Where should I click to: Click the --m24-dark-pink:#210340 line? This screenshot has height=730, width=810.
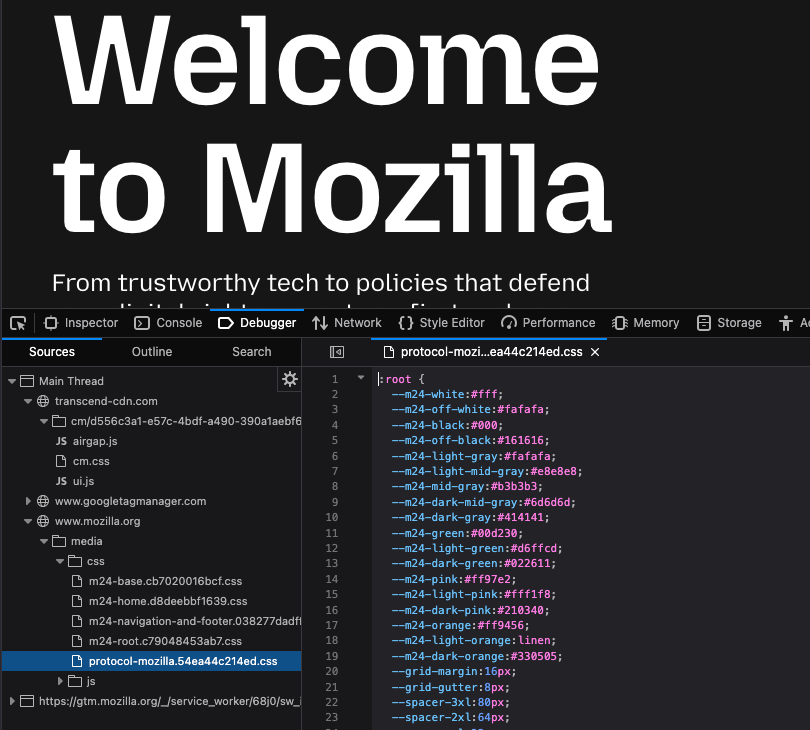tap(471, 610)
